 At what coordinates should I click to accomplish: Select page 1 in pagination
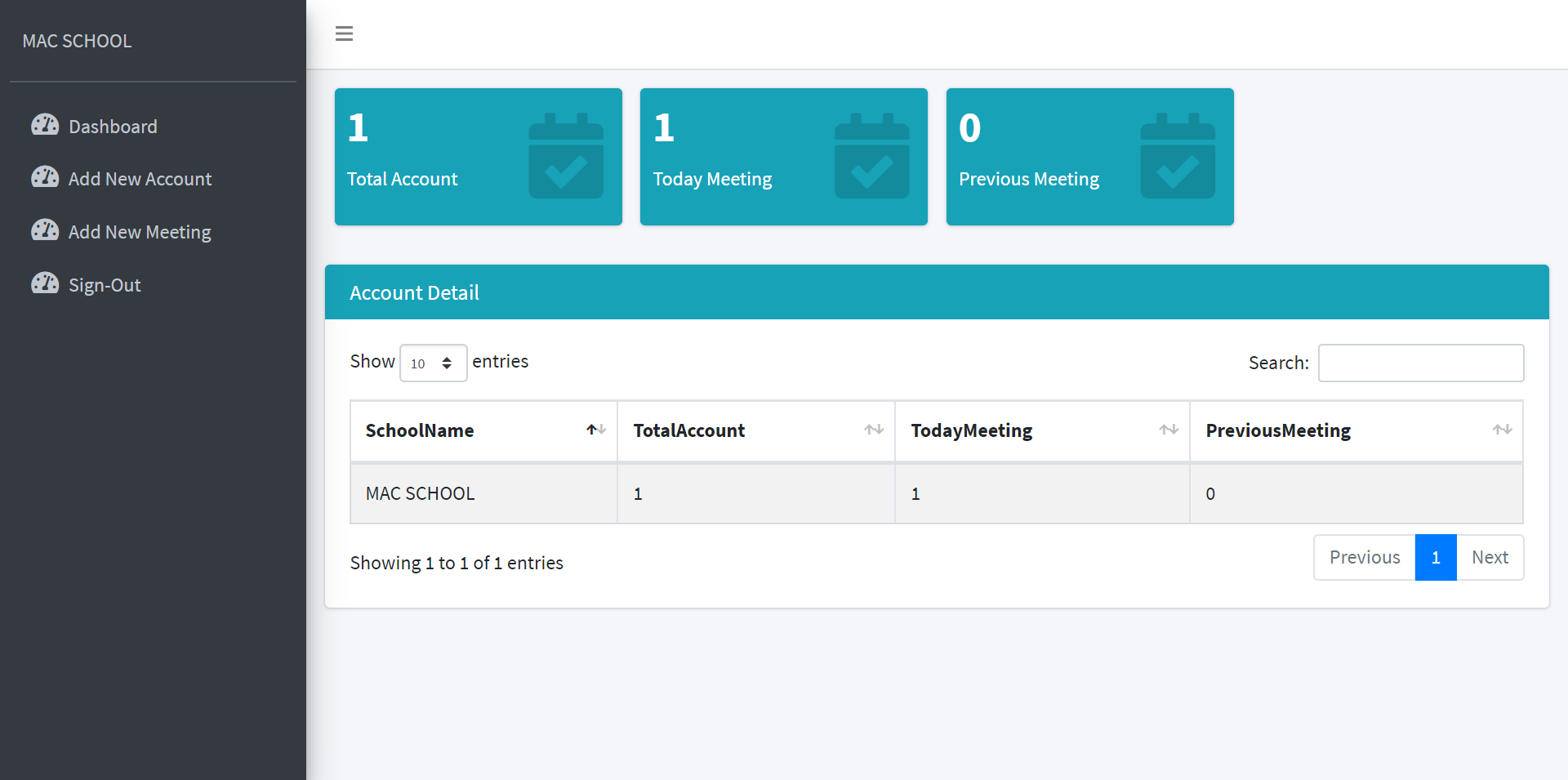tap(1435, 557)
